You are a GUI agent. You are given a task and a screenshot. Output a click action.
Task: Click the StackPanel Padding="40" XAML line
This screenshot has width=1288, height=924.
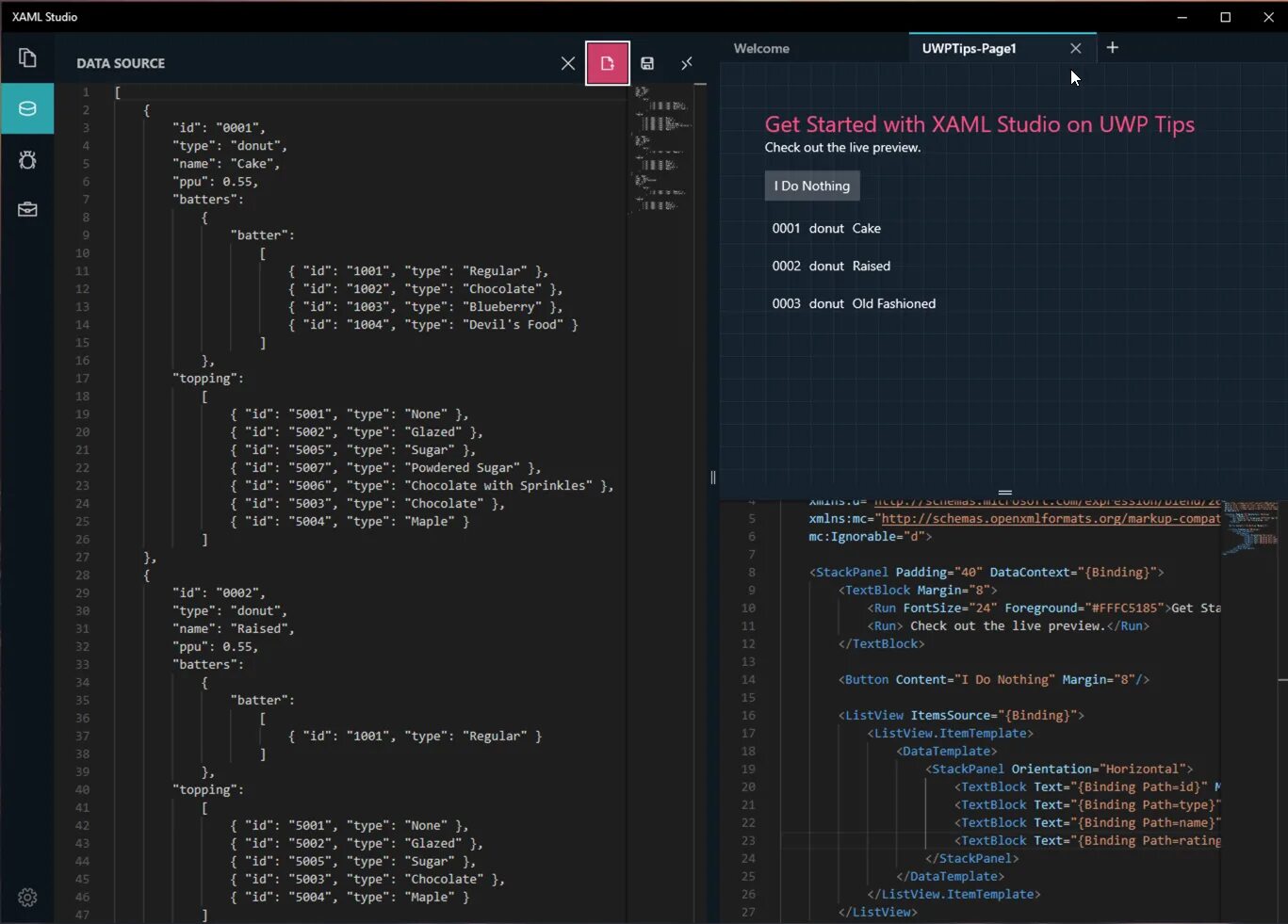[986, 573]
